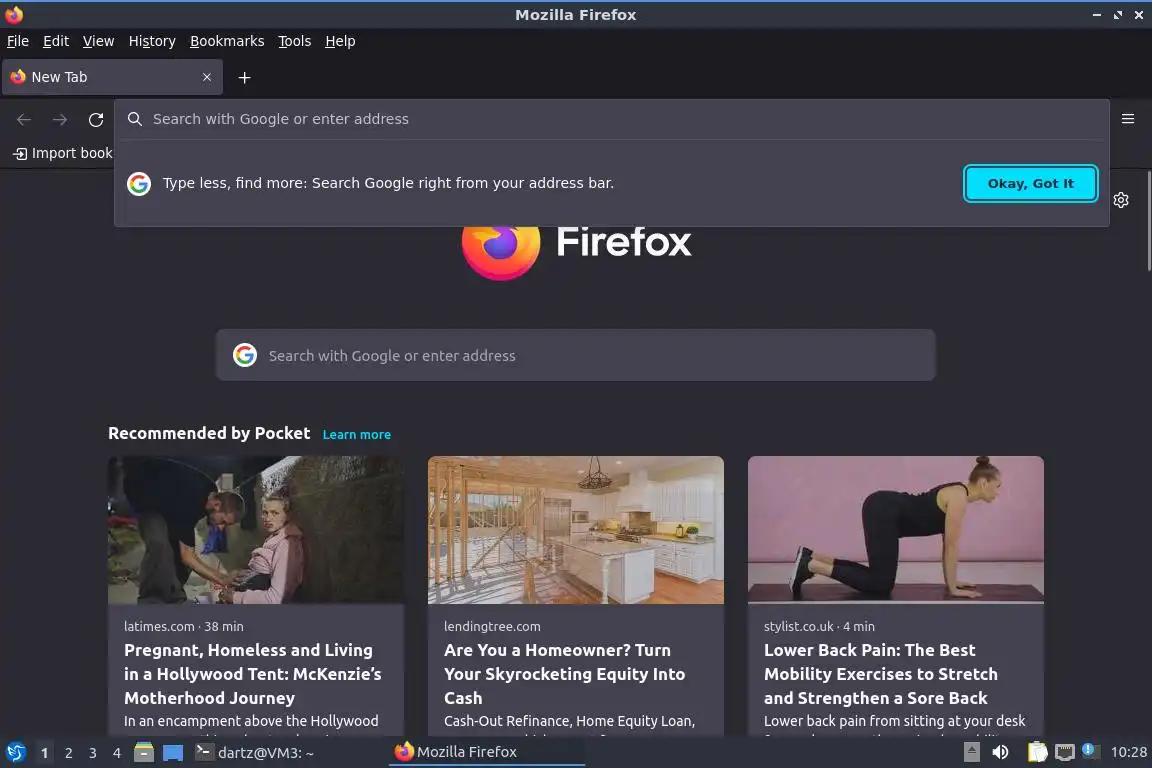Focus the address bar search field
This screenshot has height=768, width=1152.
(611, 119)
